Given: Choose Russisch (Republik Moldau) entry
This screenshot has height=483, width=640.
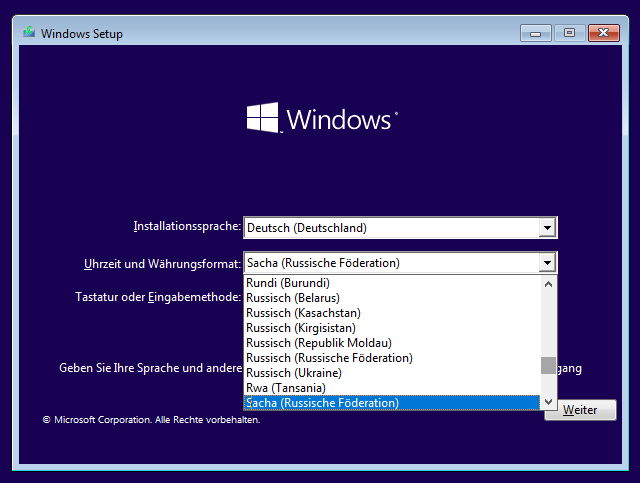Looking at the screenshot, I should [x=392, y=343].
